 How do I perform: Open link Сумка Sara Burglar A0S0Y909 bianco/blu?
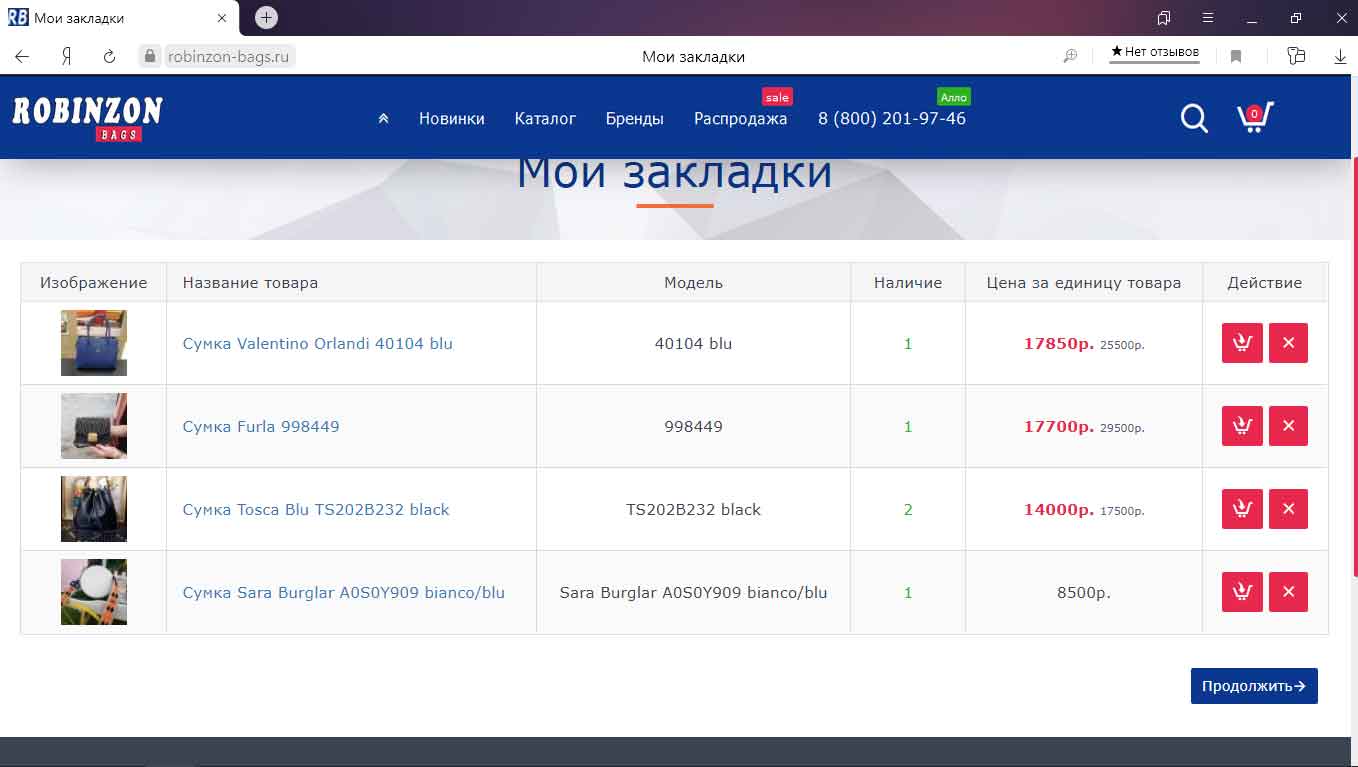point(344,592)
